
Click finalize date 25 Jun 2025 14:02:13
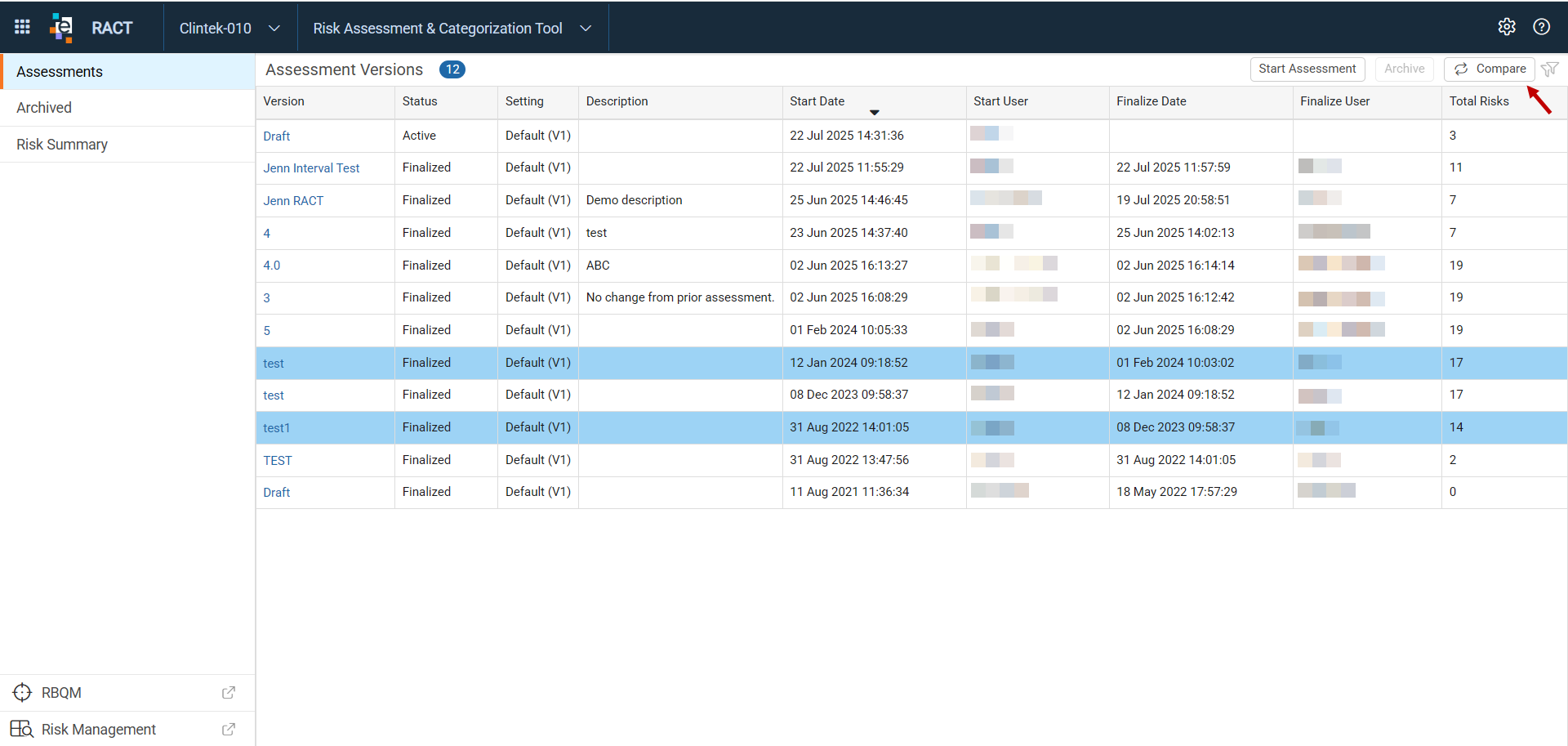coord(1175,233)
